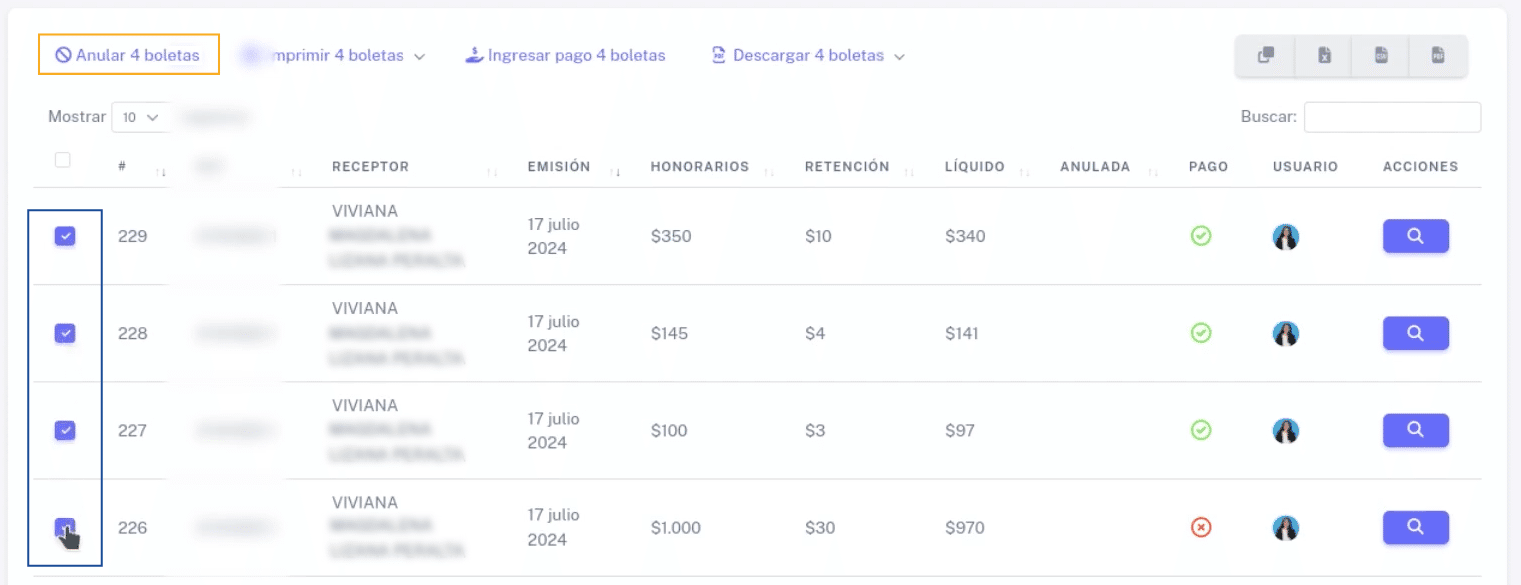
Task: View details of boleta 228
Action: tap(1415, 333)
